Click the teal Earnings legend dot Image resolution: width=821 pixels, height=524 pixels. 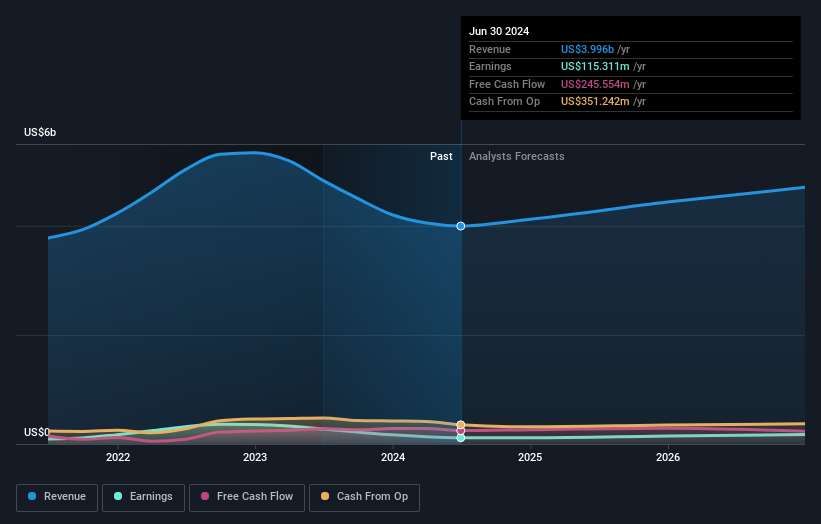[118, 496]
